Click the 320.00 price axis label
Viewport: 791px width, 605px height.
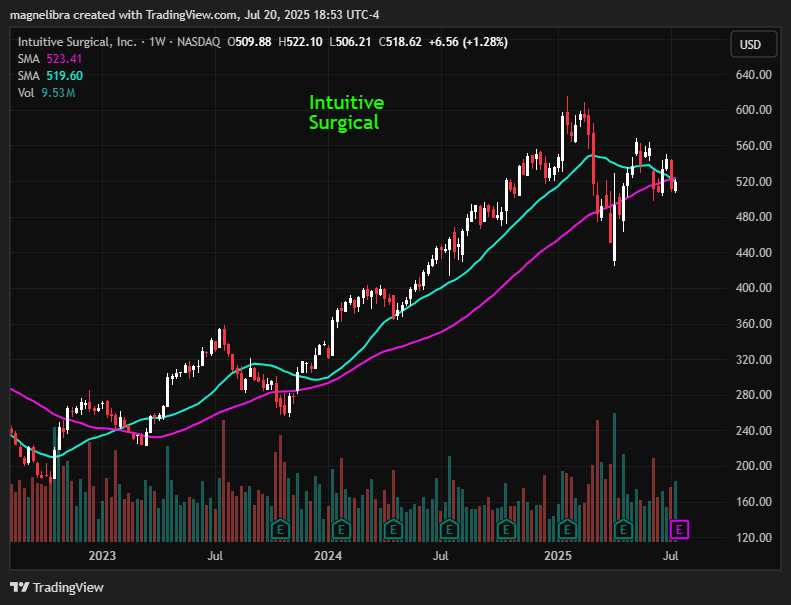click(754, 360)
